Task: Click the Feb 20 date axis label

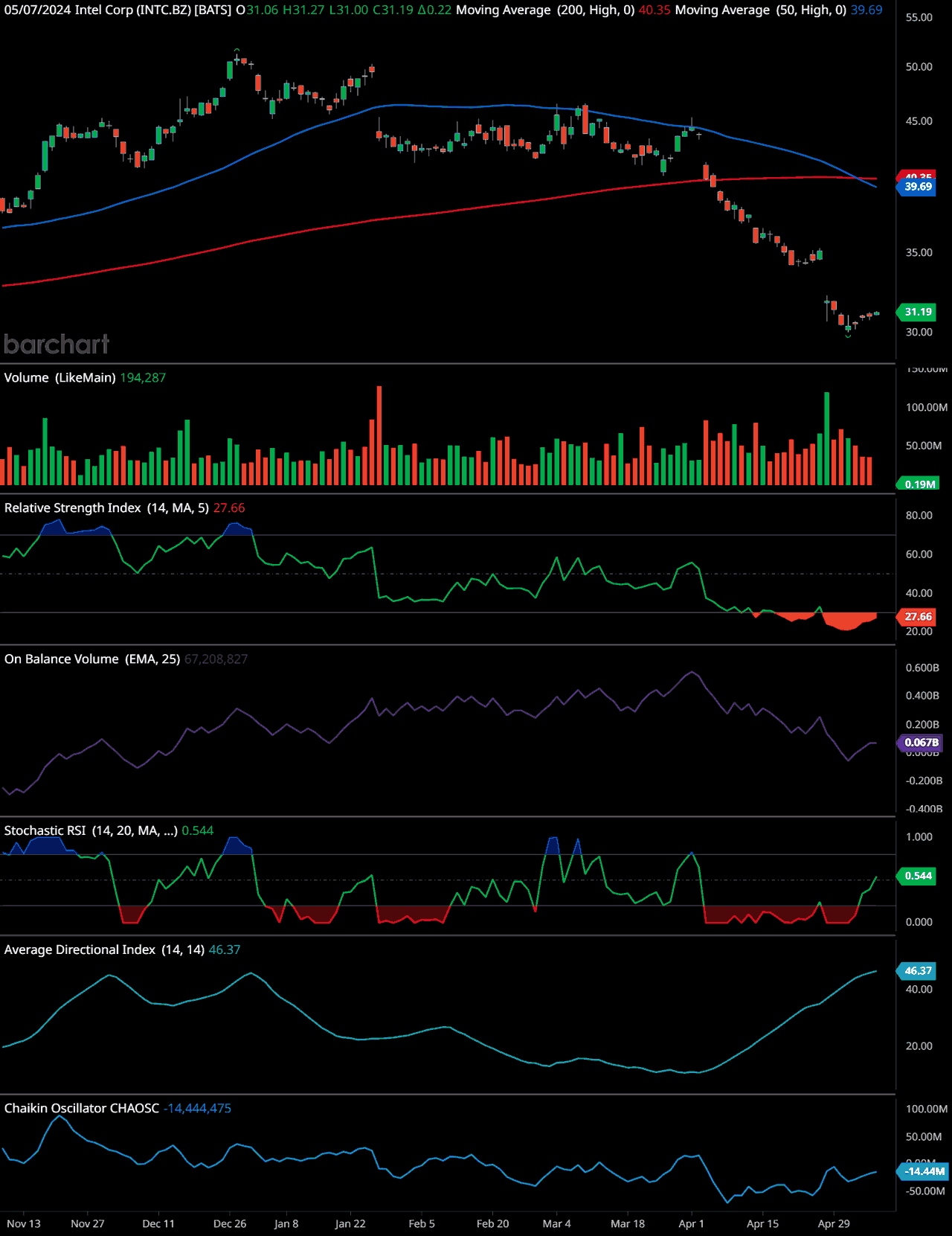Action: [492, 1223]
